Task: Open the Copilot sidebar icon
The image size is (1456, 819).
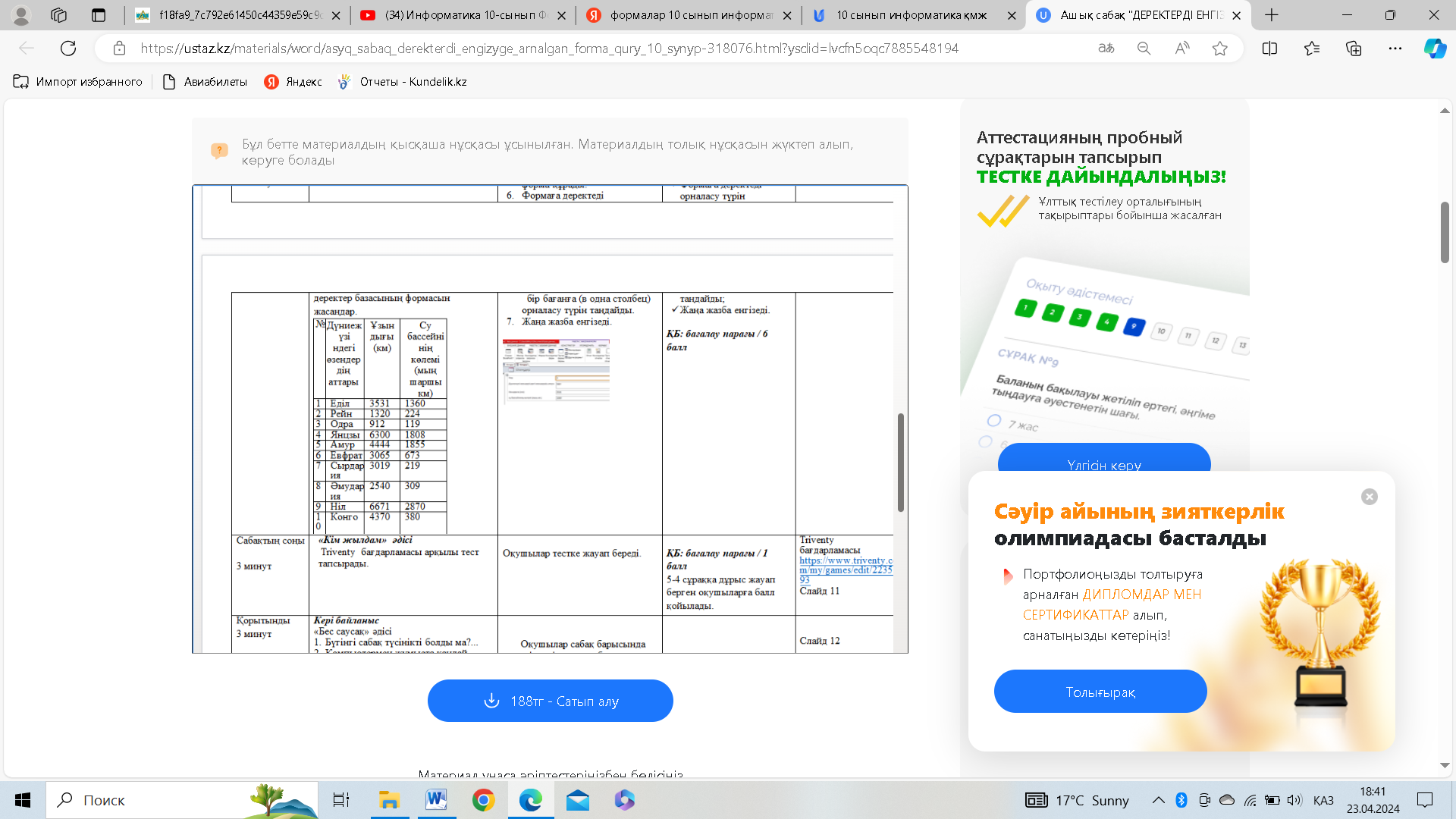Action: pos(1435,49)
